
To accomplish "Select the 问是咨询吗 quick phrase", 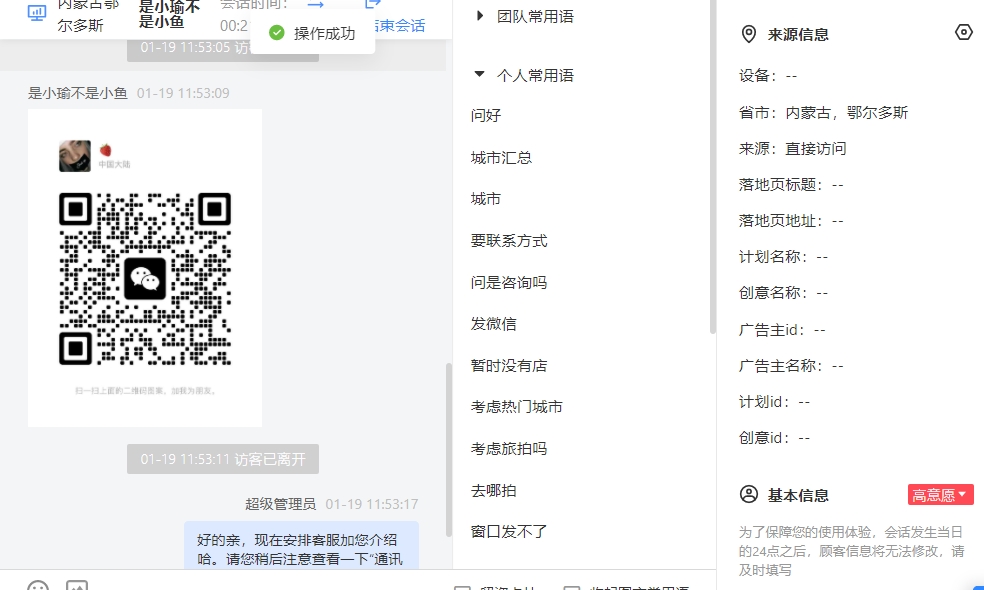I will (x=509, y=282).
